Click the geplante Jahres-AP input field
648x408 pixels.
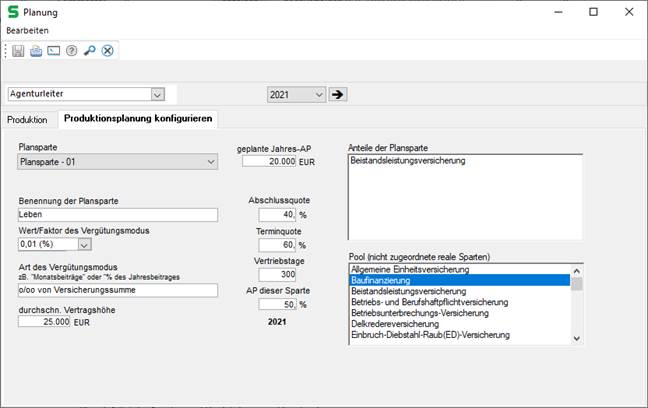click(x=269, y=161)
